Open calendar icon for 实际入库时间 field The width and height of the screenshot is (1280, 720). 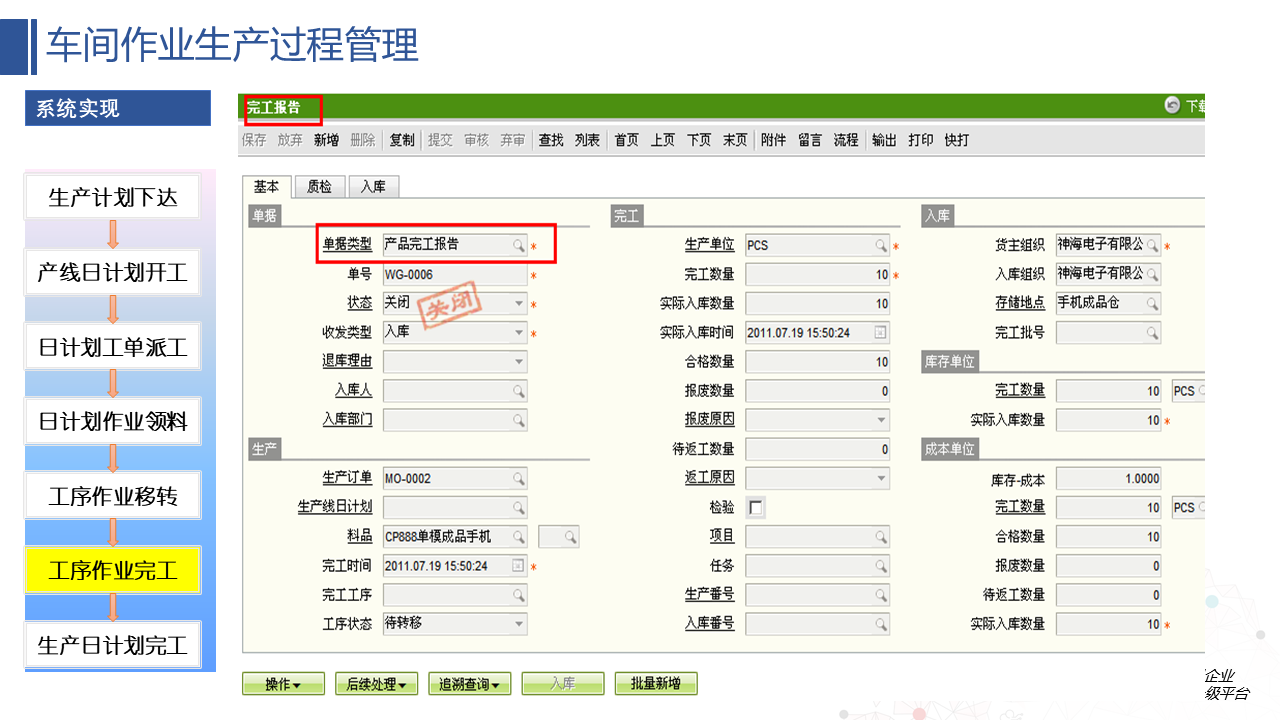880,333
